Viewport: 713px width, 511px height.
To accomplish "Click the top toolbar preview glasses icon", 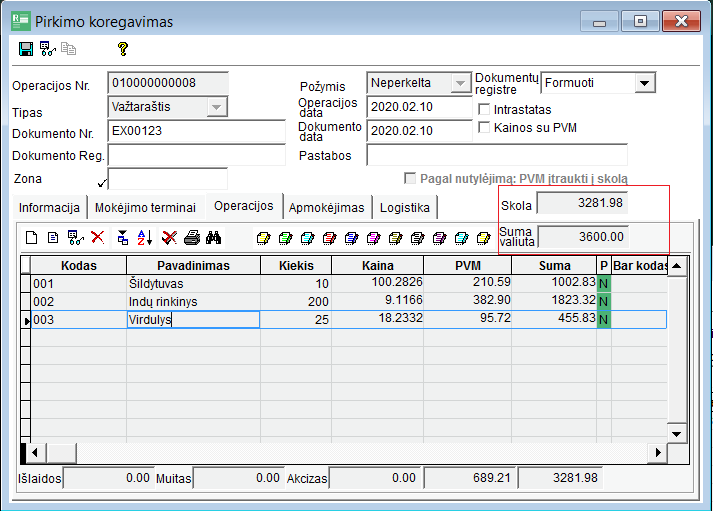I will 48,49.
